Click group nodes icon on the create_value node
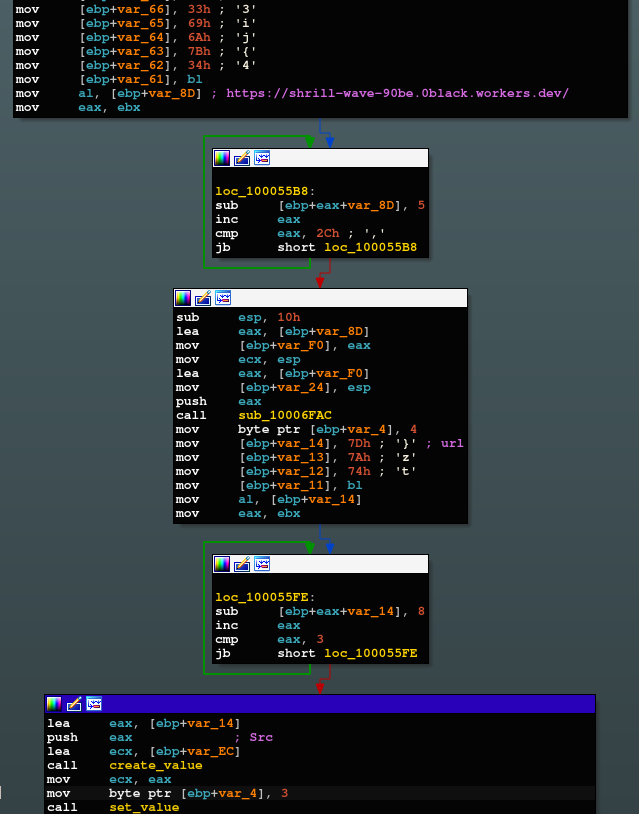This screenshot has height=814, width=639. point(94,704)
